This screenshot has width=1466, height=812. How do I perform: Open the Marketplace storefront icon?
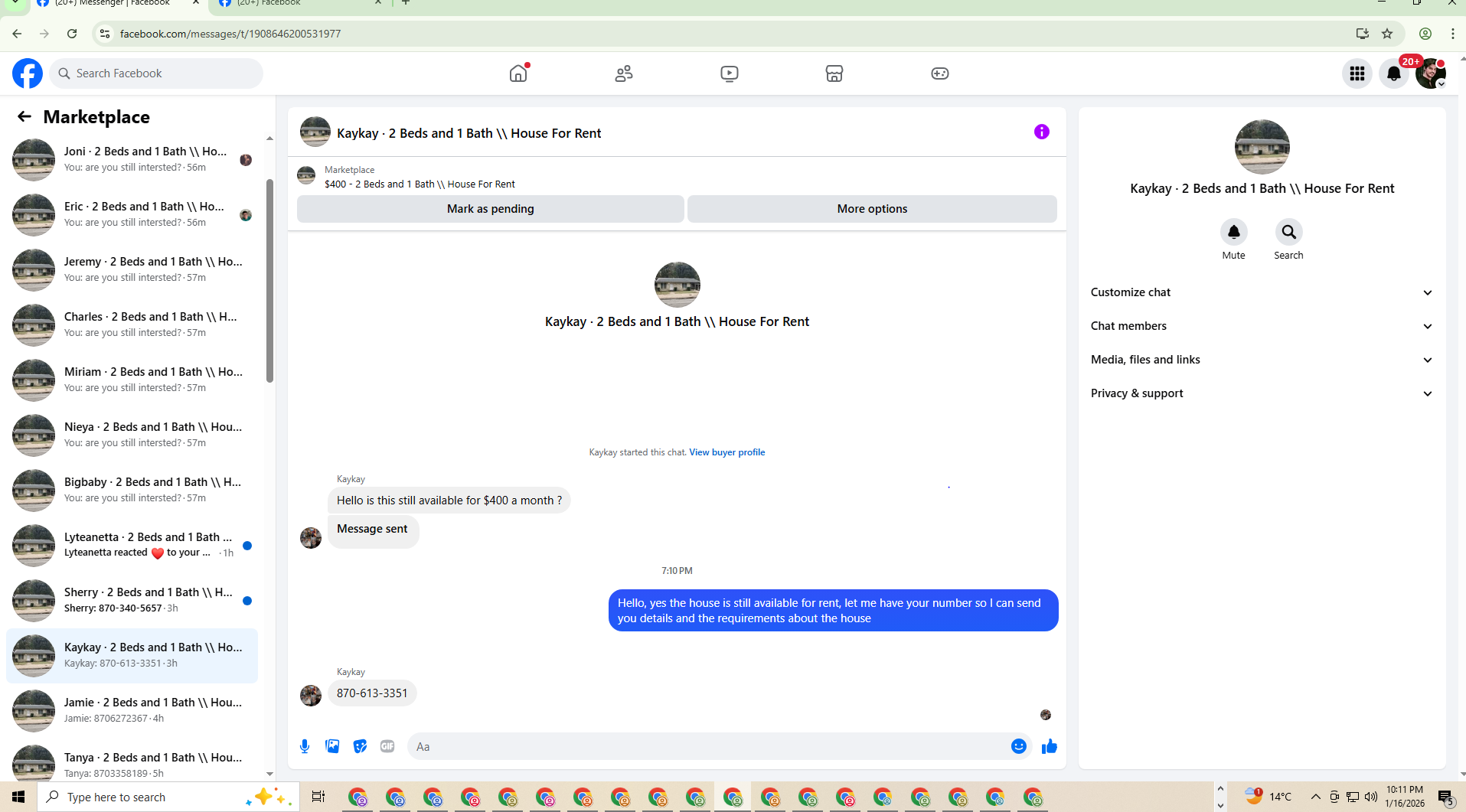point(834,73)
